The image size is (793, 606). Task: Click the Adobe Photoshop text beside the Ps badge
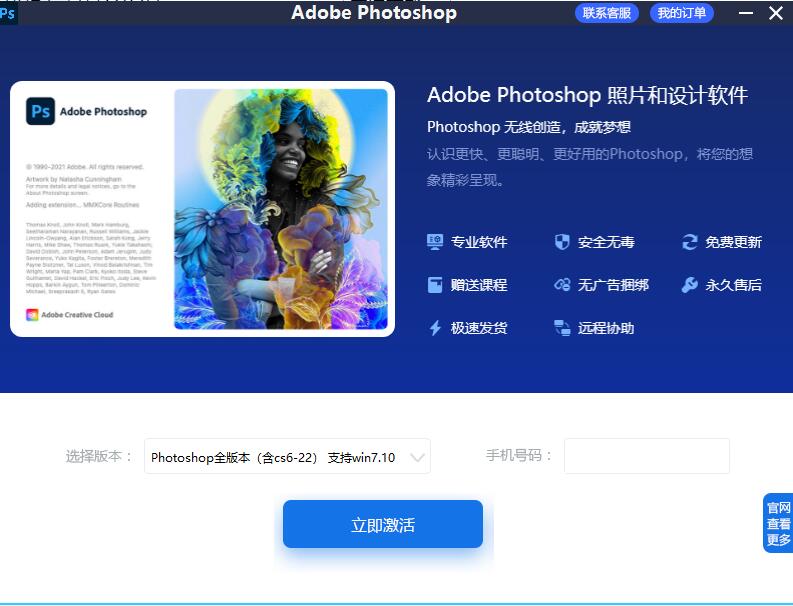104,112
